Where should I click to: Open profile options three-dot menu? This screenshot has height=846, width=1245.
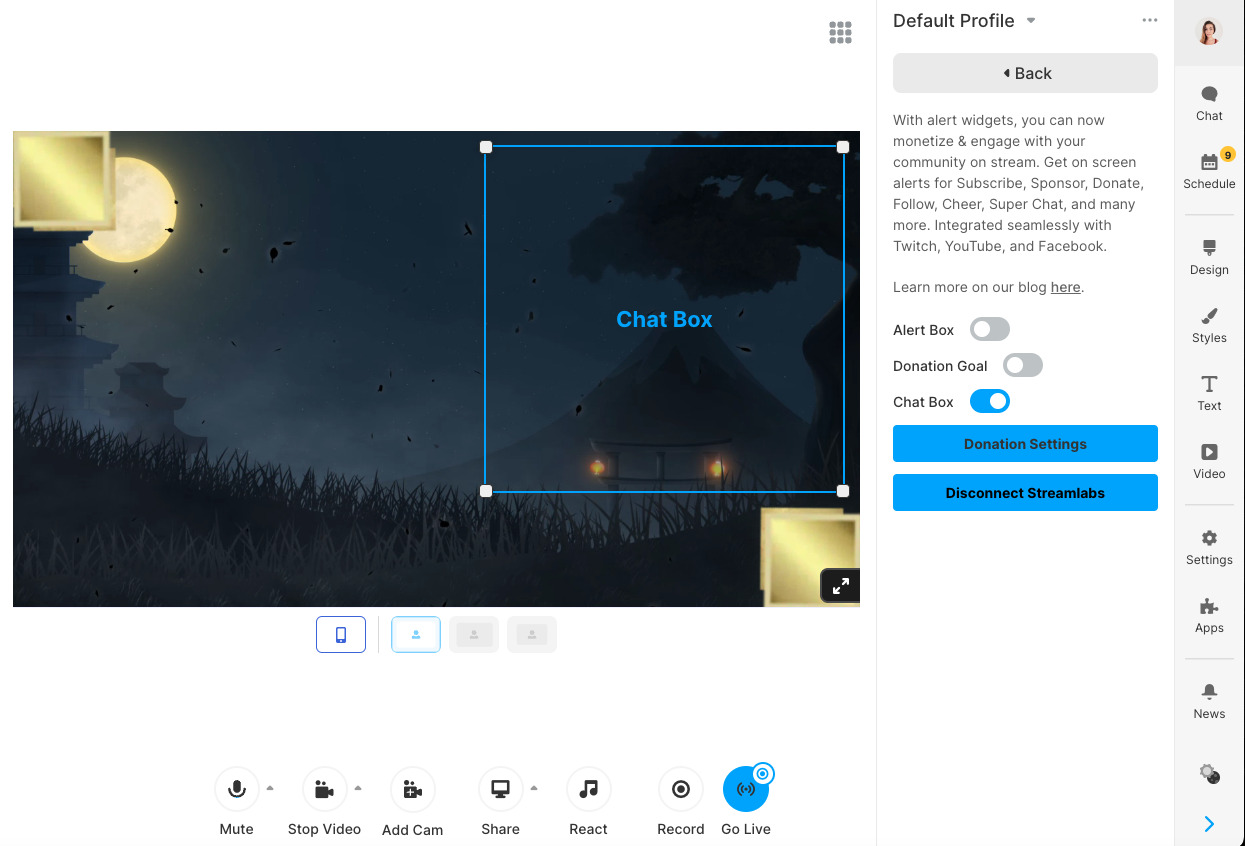click(x=1150, y=20)
